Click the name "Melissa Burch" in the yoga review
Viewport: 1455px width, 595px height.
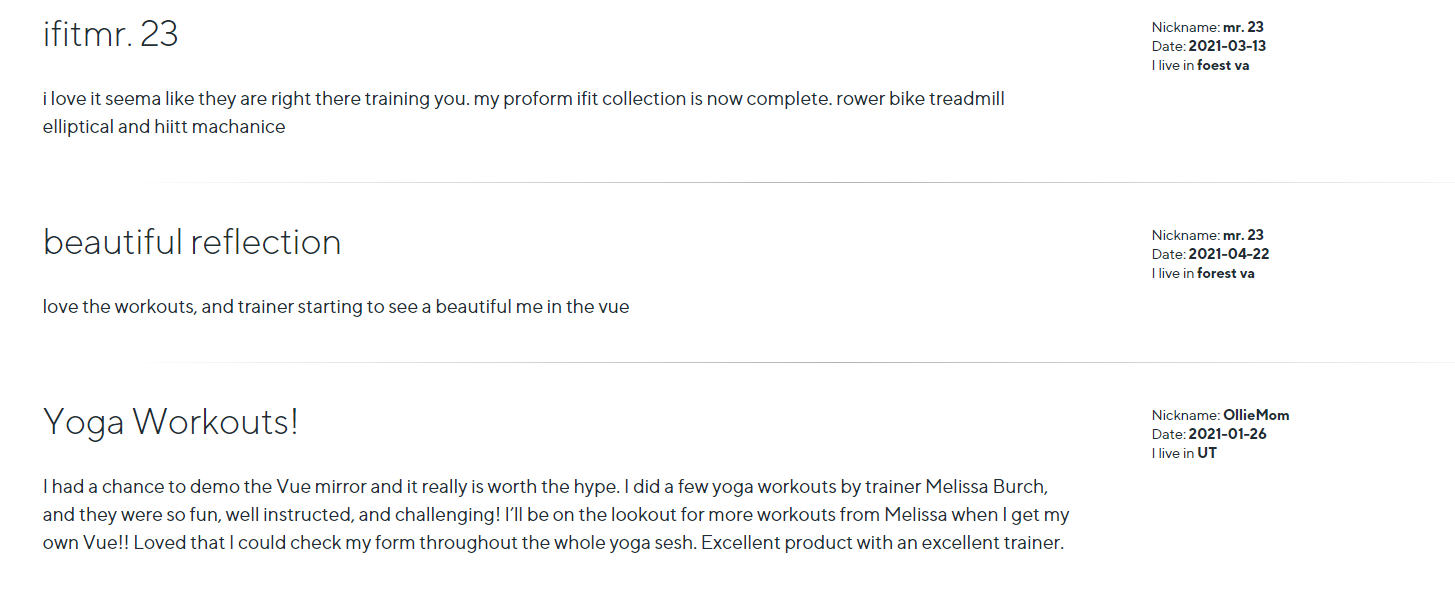click(x=985, y=488)
